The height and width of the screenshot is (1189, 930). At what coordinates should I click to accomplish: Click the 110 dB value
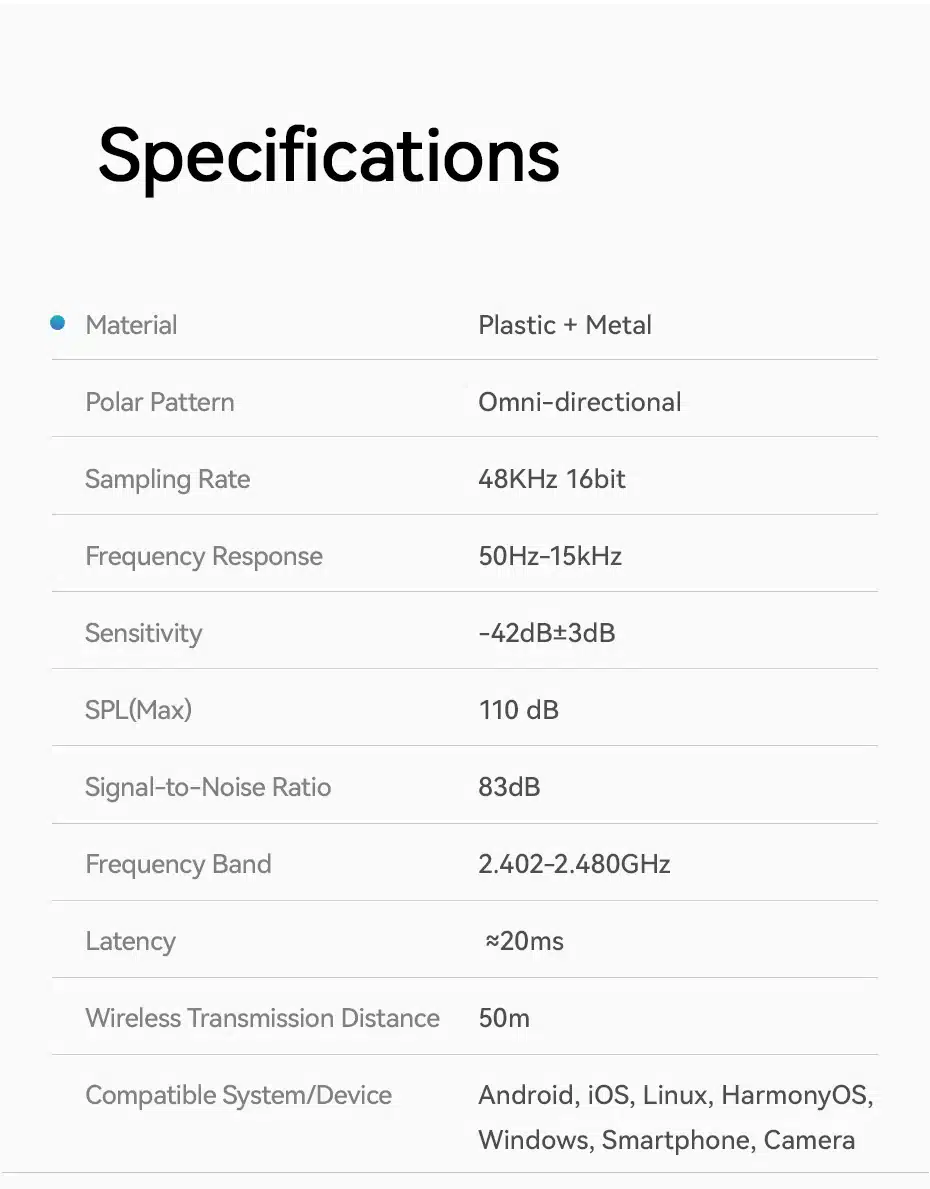tap(519, 710)
